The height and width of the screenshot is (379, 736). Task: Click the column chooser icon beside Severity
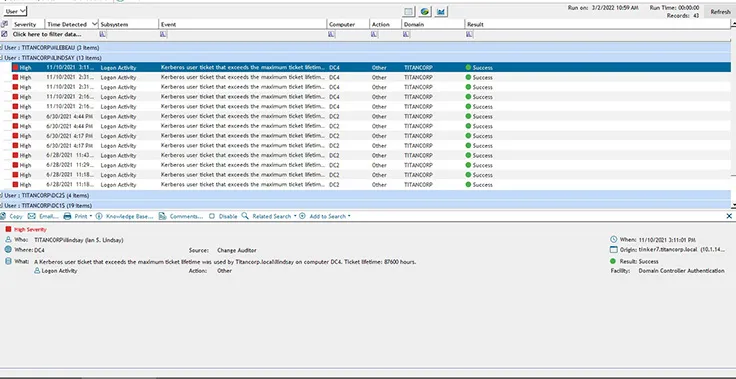(x=4, y=24)
